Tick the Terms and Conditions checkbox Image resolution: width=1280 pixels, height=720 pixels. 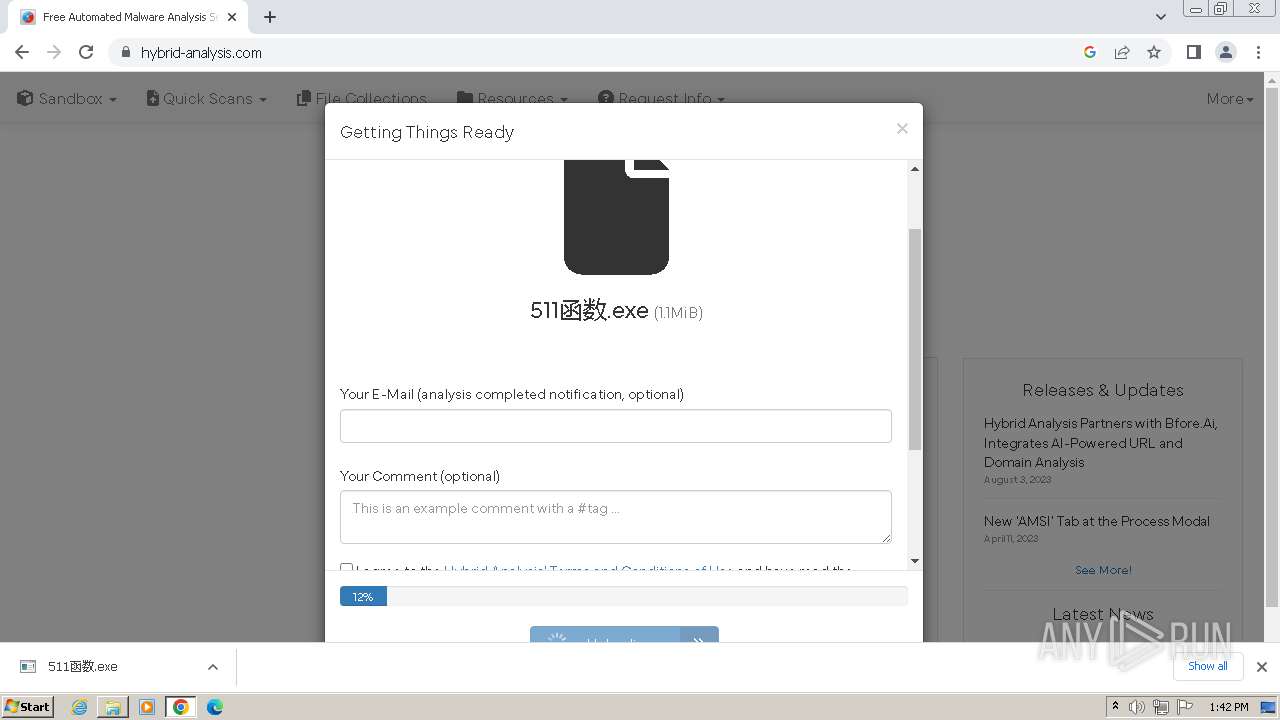pos(346,568)
